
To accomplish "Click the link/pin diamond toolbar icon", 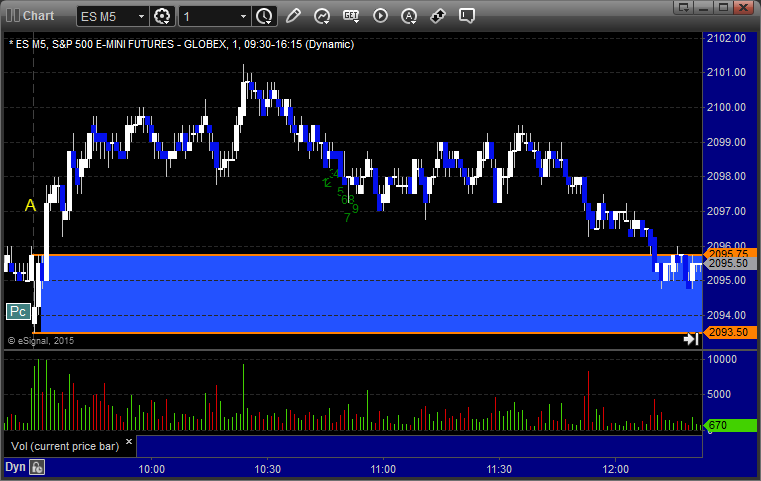I will [438, 17].
